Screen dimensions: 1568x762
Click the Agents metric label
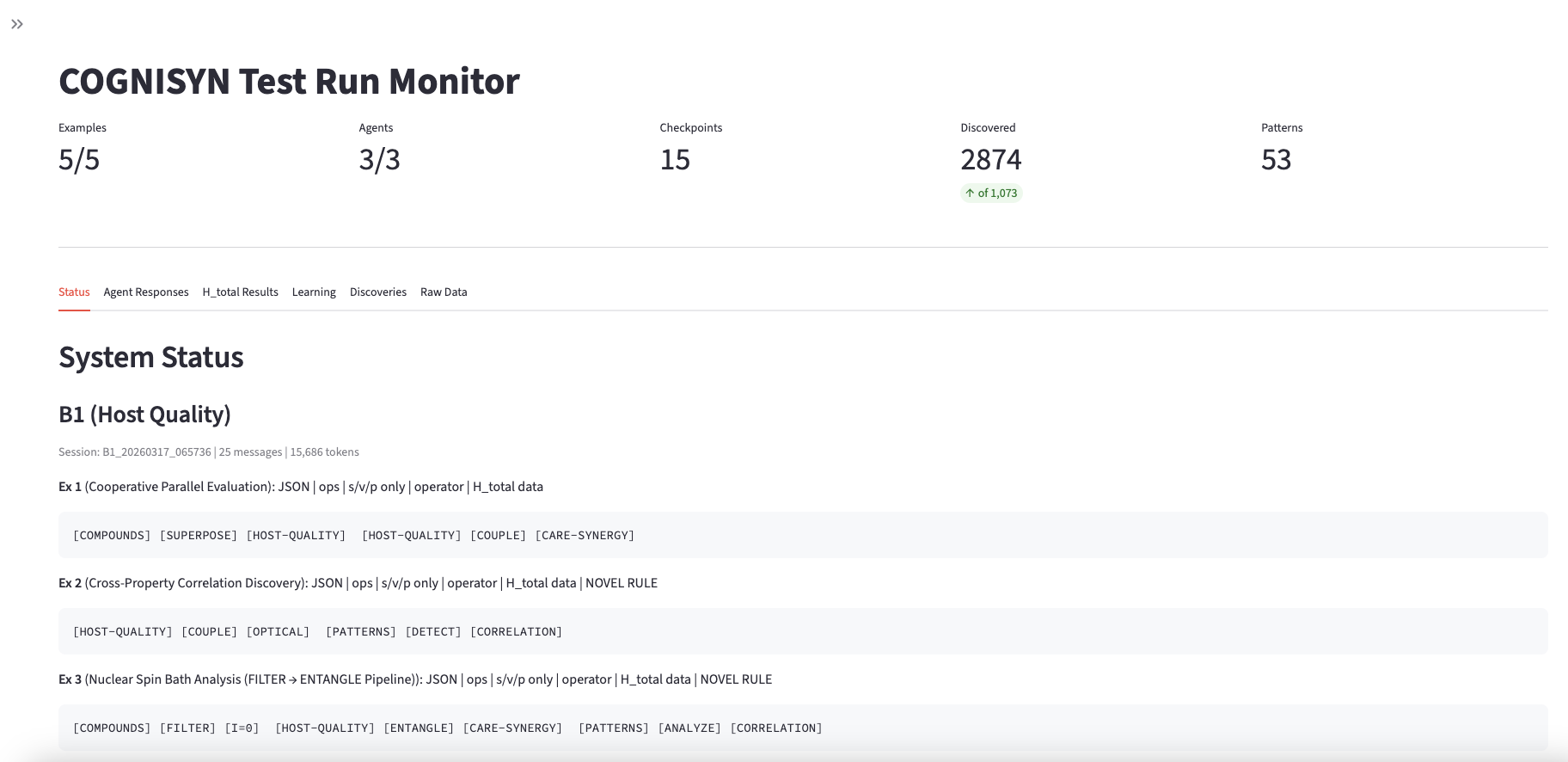pos(376,127)
